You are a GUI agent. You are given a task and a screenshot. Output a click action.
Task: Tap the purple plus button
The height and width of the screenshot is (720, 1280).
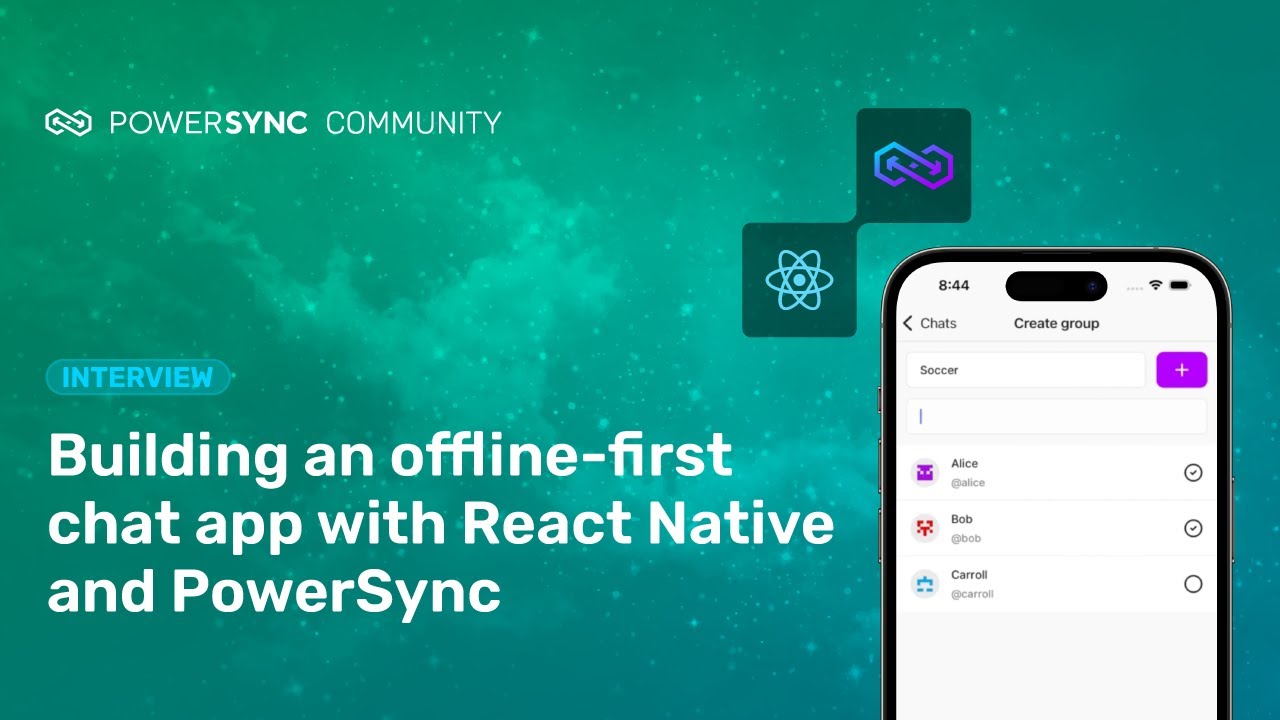(x=1181, y=370)
